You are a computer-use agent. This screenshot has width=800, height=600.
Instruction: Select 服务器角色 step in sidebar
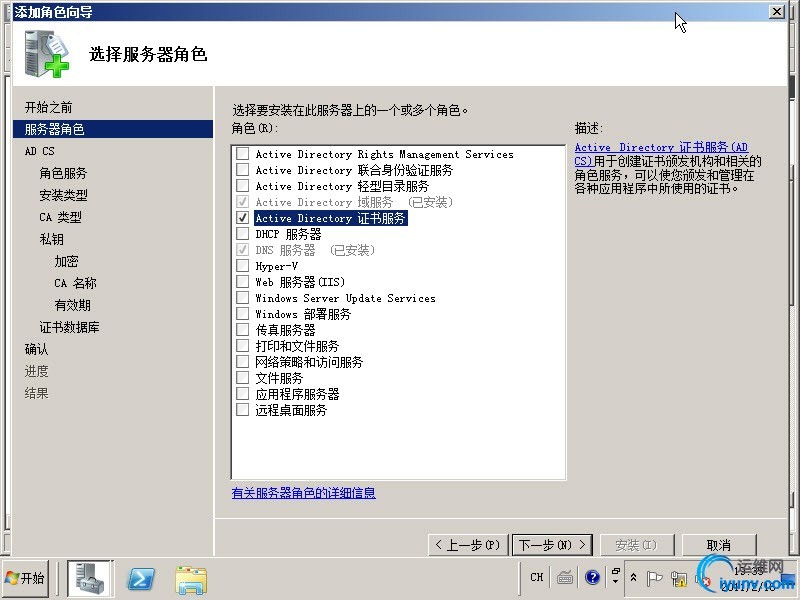tap(112, 129)
